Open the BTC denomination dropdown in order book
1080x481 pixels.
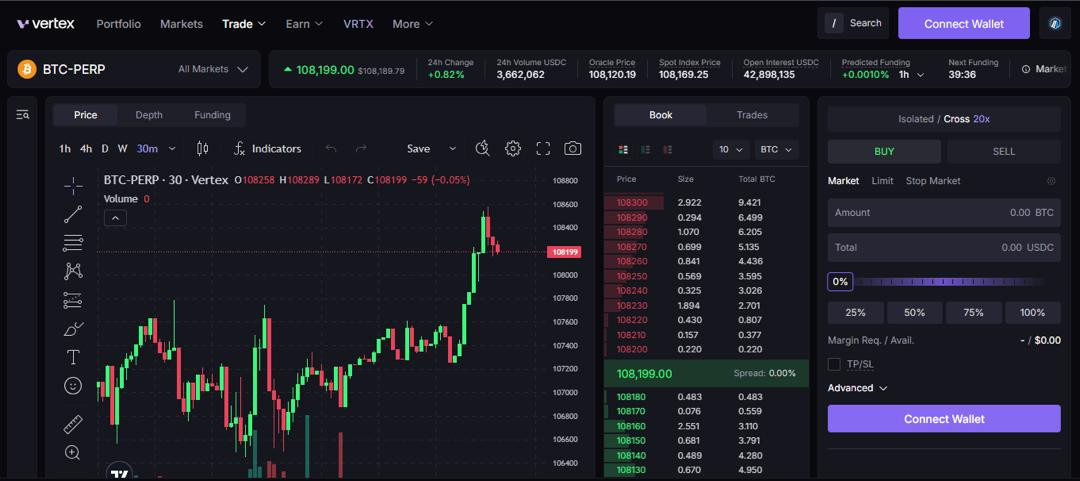coord(776,150)
